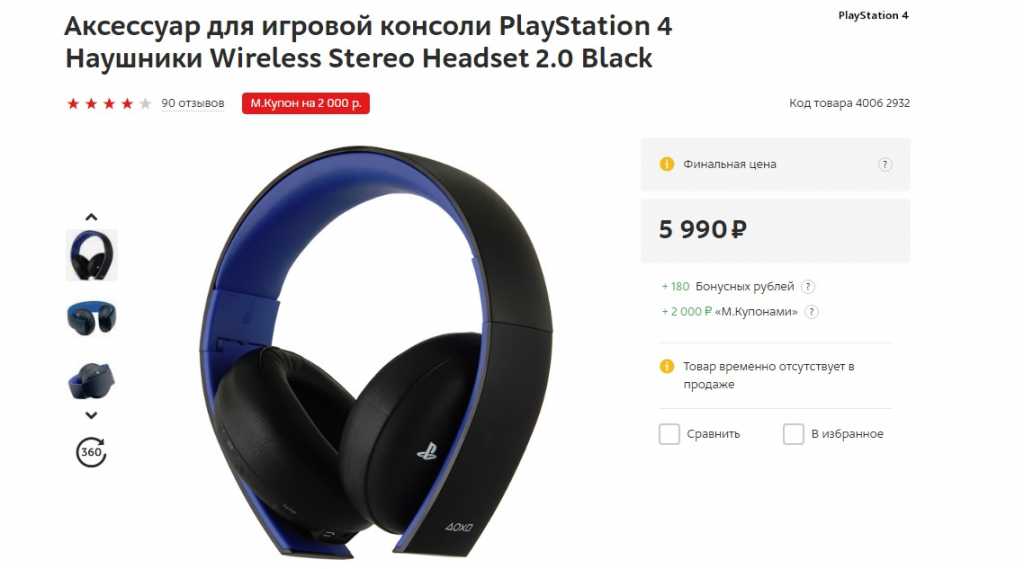Click the main headset product image

click(376, 352)
